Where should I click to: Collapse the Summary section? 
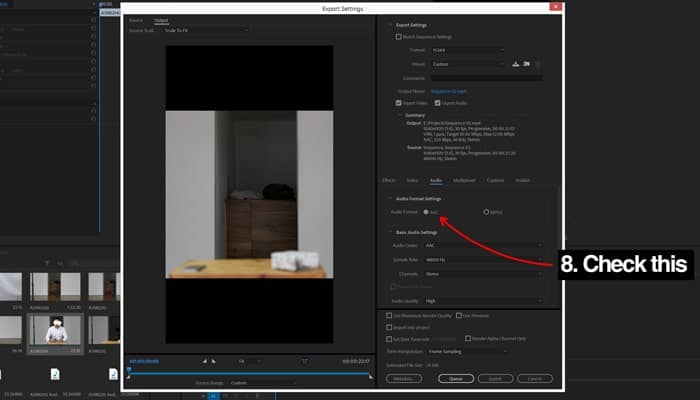pos(400,115)
